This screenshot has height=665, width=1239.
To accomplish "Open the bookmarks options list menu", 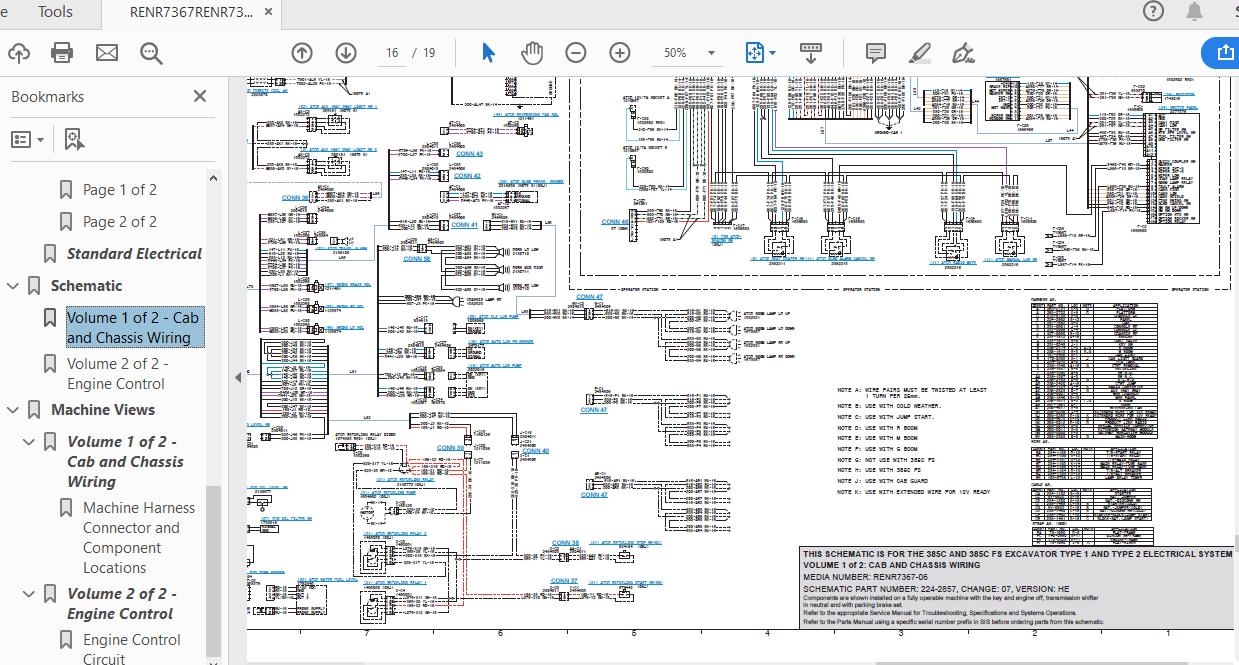I will 27,140.
